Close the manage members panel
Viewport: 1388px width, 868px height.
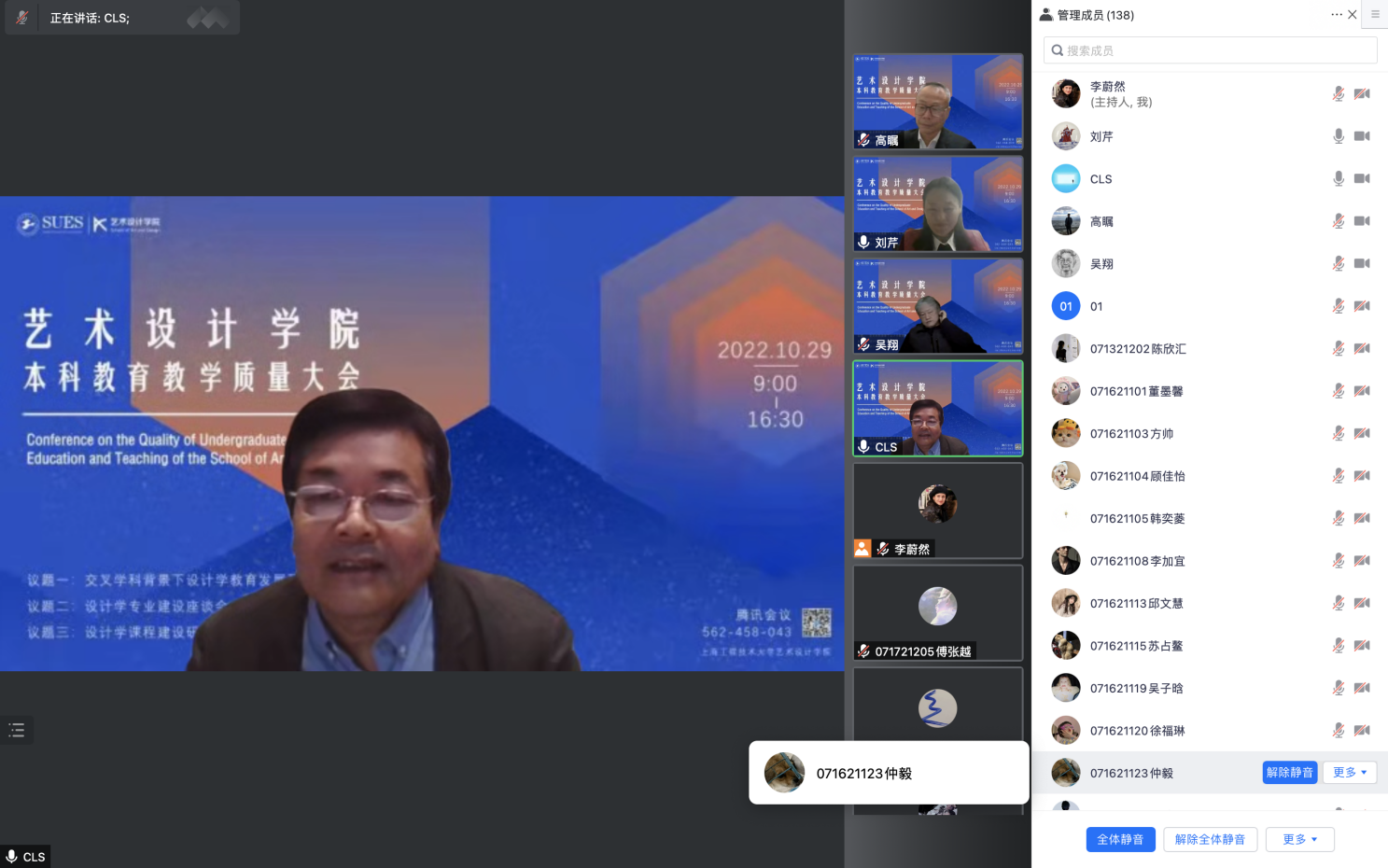[1353, 15]
